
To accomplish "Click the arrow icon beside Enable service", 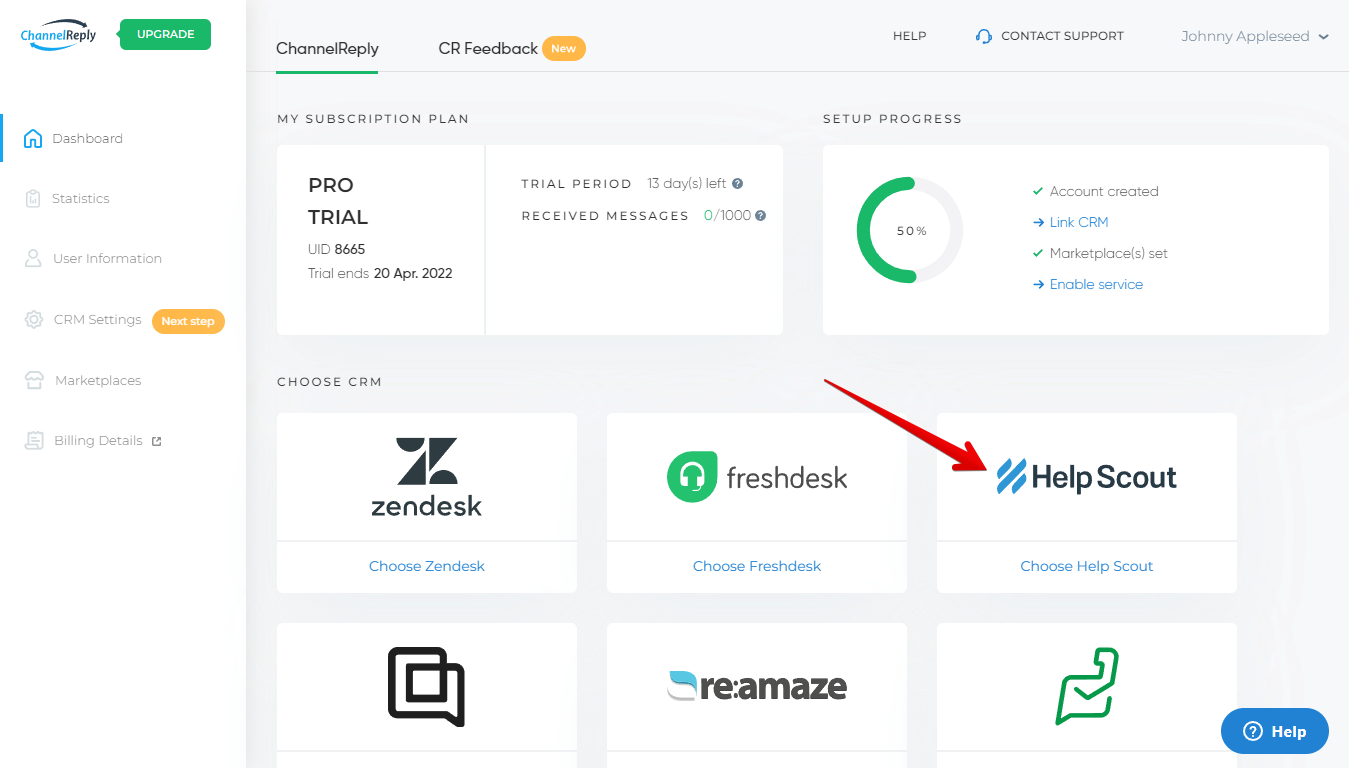I will [1039, 285].
